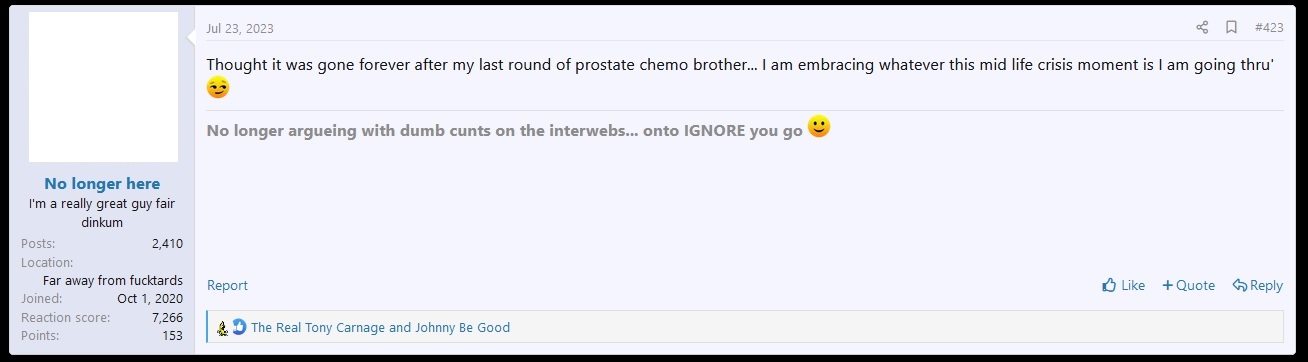This screenshot has height=362, width=1308.
Task: Click the 'Far away from fucktards' location
Action: pos(113,281)
